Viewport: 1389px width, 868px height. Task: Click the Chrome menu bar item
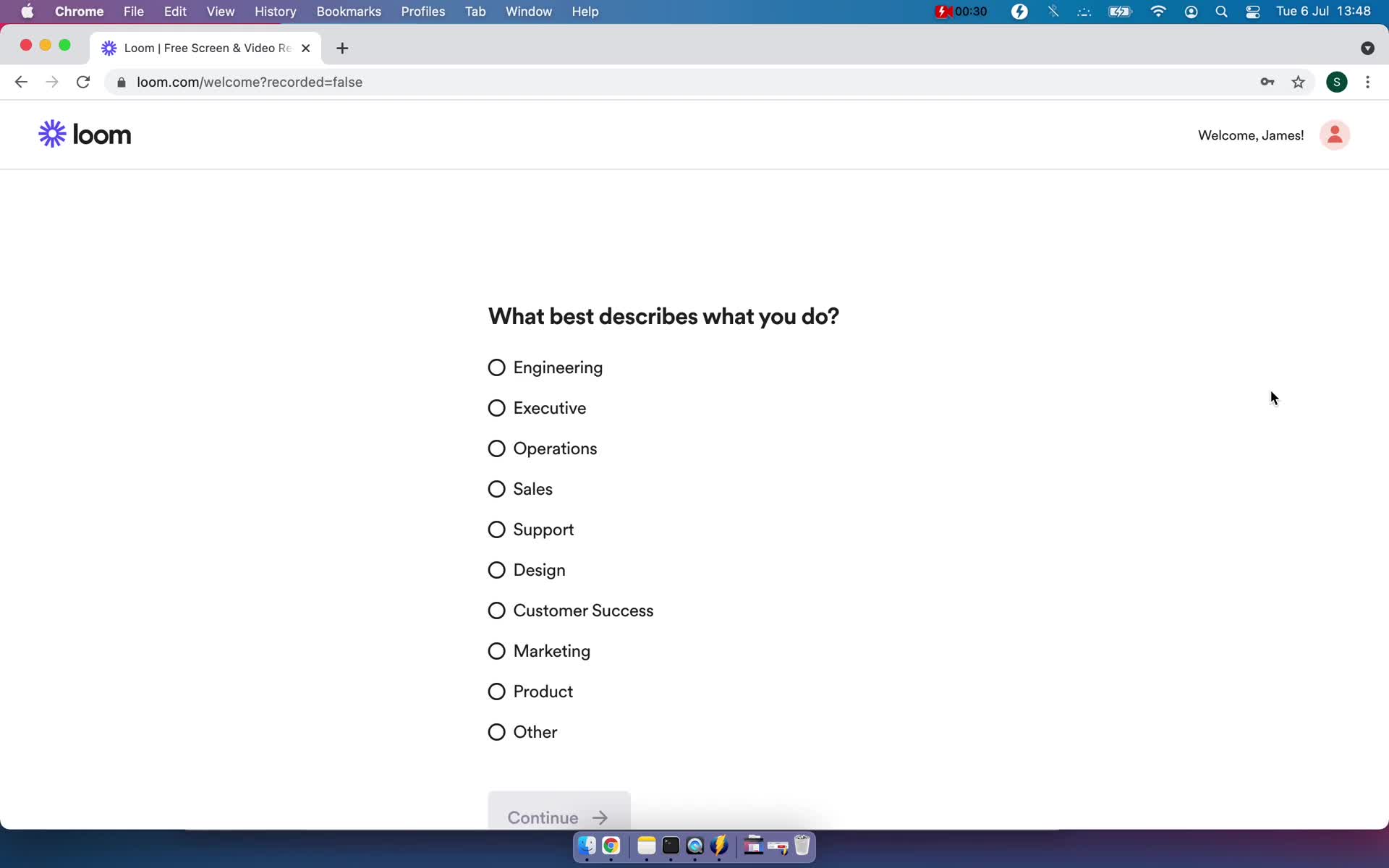coord(79,11)
